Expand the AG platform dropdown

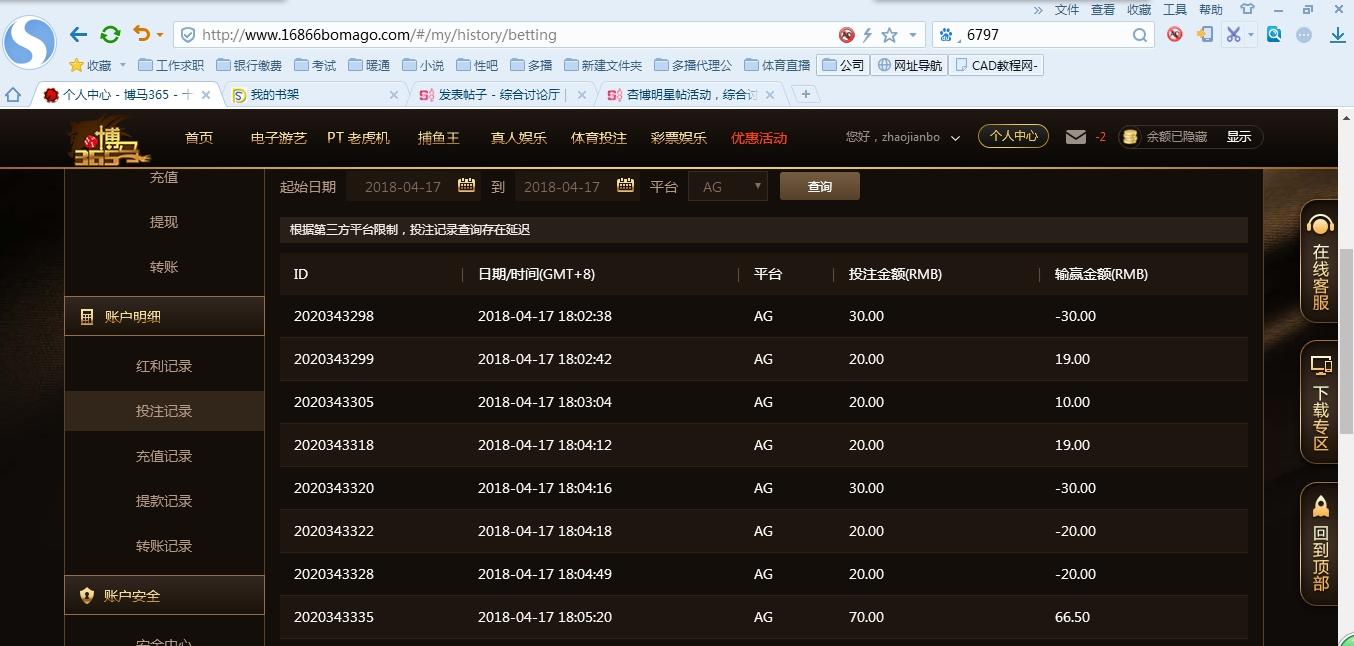click(x=727, y=187)
